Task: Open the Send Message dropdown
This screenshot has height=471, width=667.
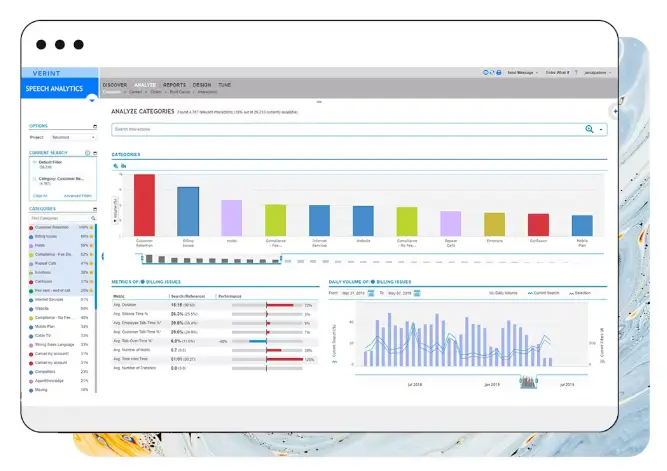Action: [522, 73]
